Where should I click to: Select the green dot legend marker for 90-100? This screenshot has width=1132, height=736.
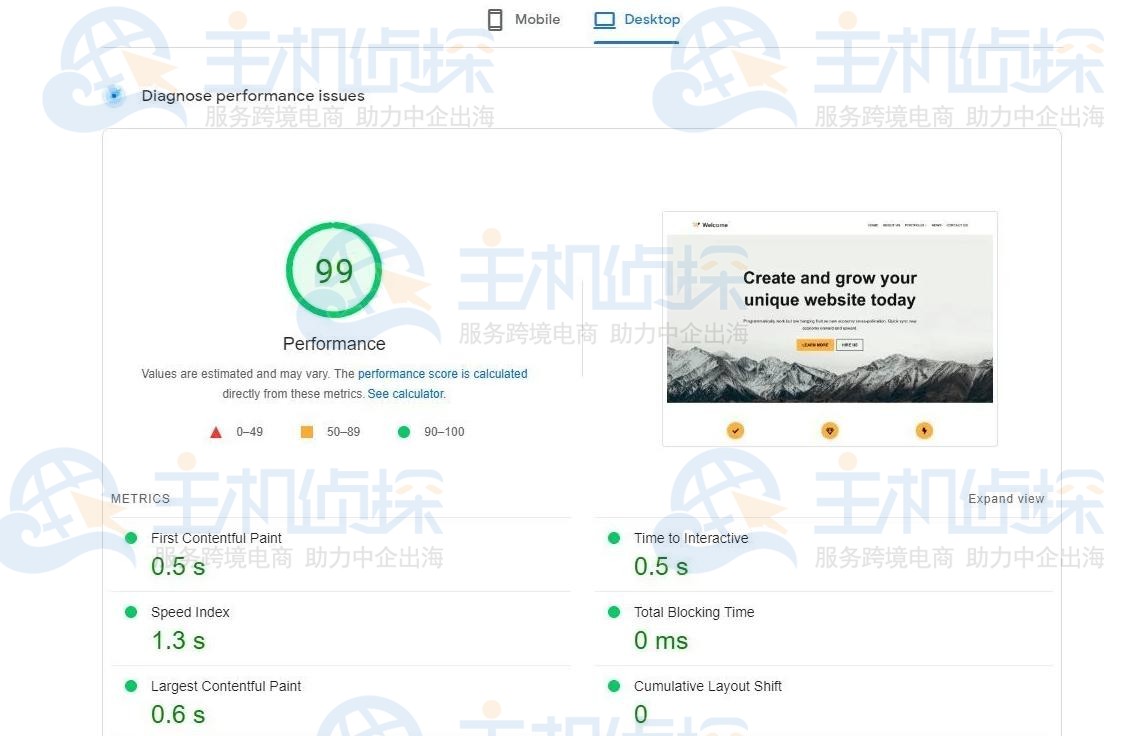click(403, 431)
